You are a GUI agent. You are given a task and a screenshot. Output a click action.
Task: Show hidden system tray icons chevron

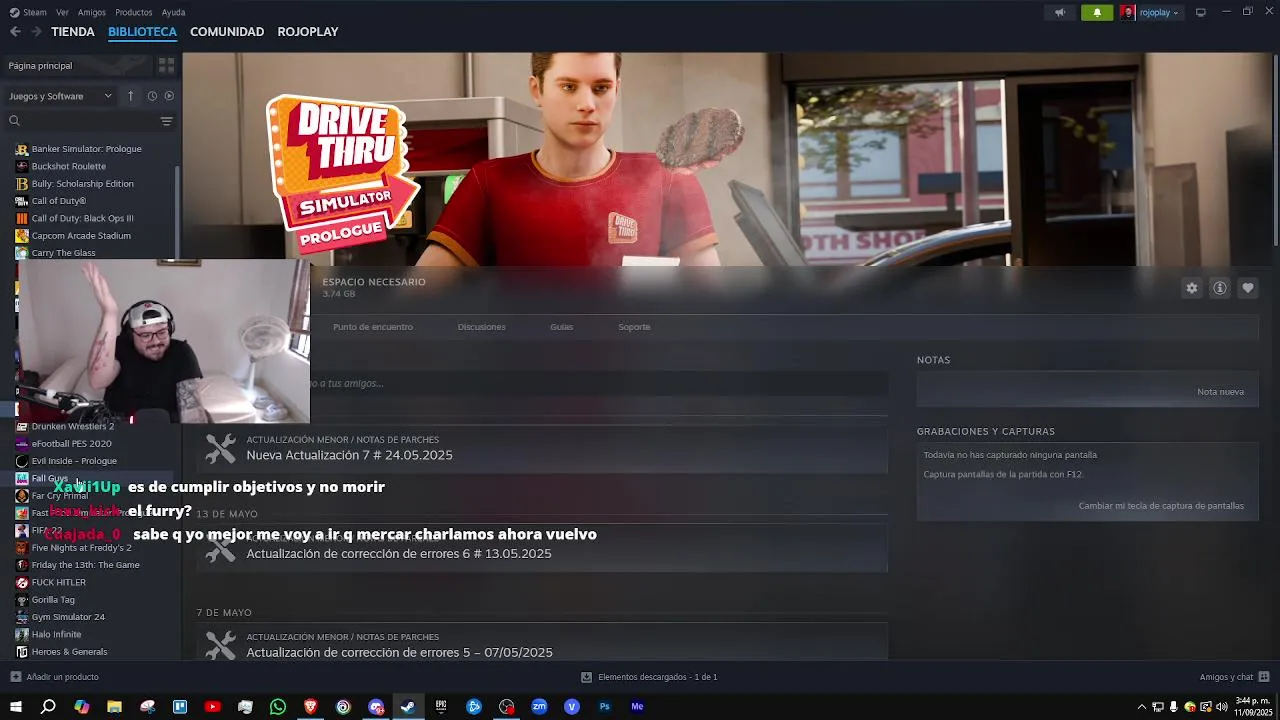[x=1142, y=707]
